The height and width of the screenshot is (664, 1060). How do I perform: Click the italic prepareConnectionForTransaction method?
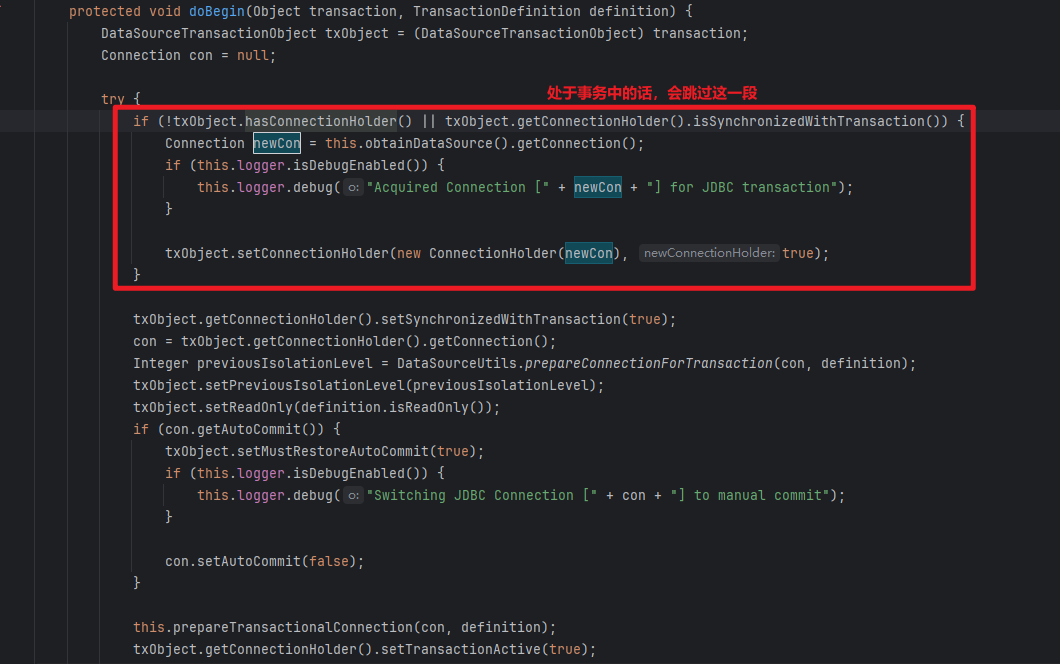point(648,364)
